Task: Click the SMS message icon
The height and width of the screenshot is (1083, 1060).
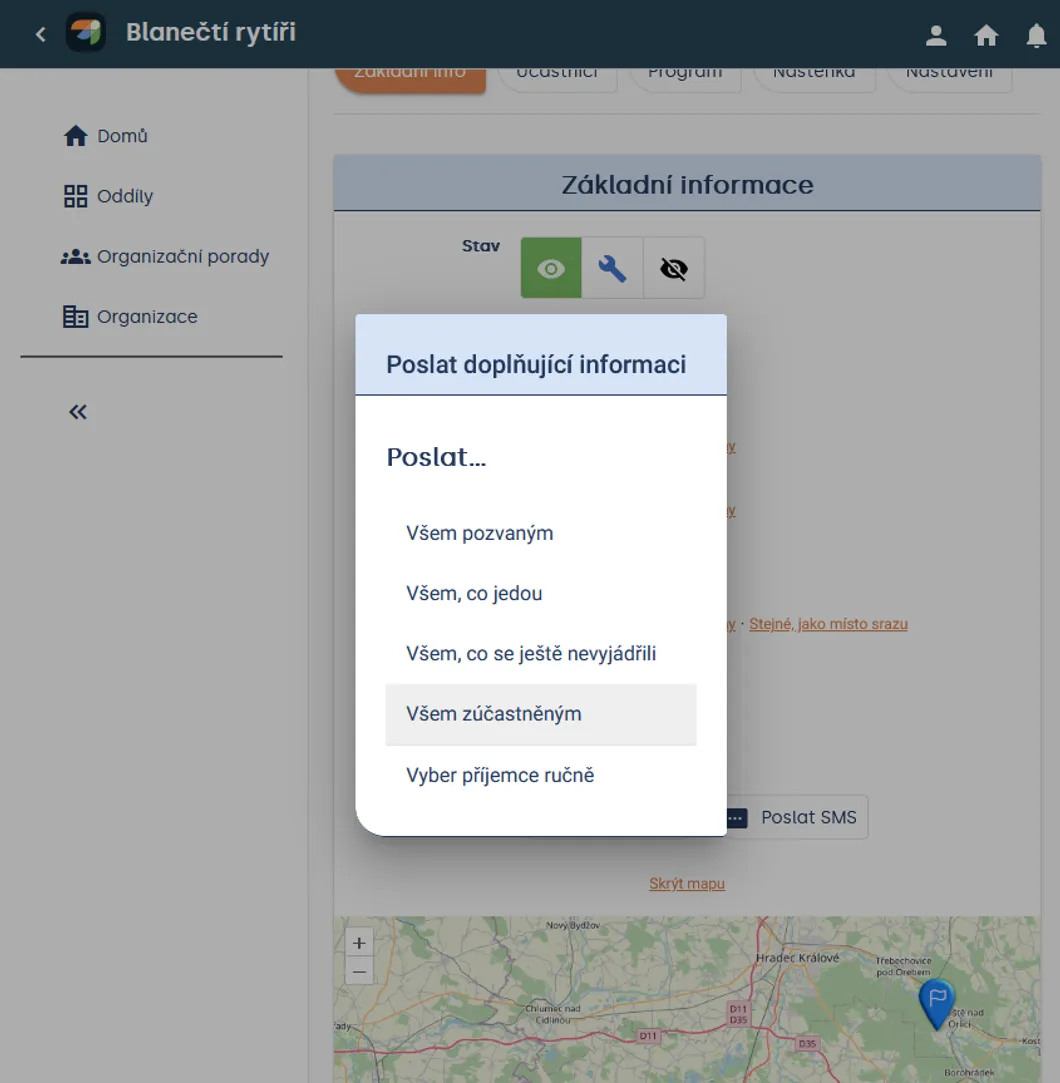Action: coord(737,818)
